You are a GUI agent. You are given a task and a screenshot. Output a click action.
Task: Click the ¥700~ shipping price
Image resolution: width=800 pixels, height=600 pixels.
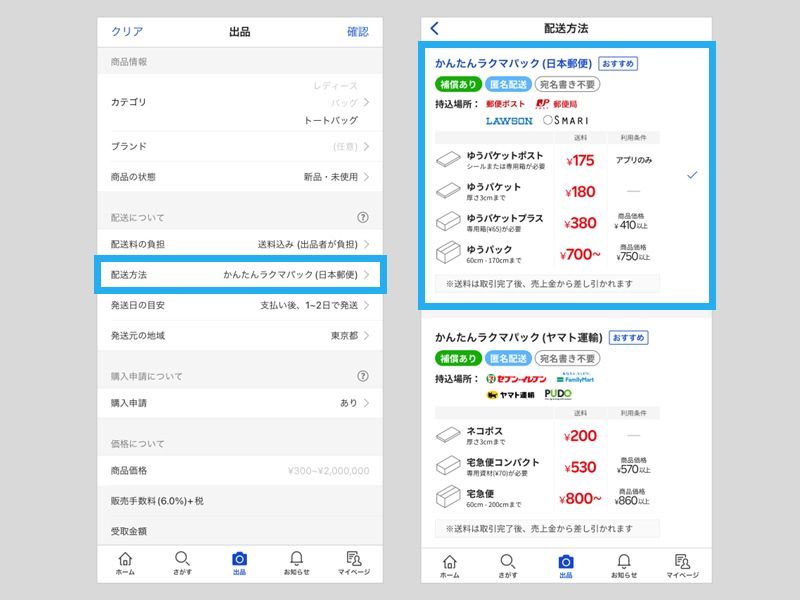[580, 254]
